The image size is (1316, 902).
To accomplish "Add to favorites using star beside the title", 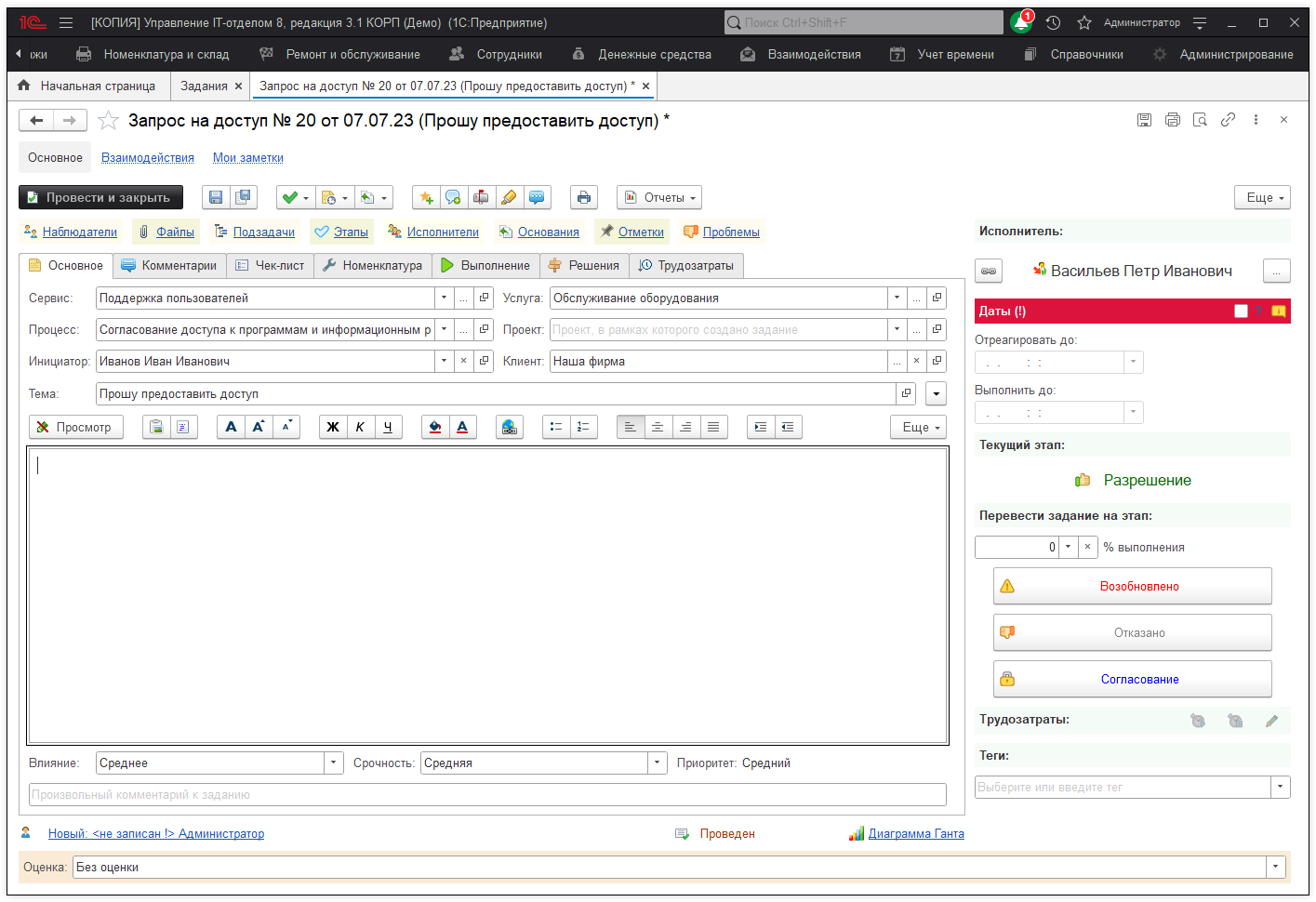I will click(x=109, y=121).
